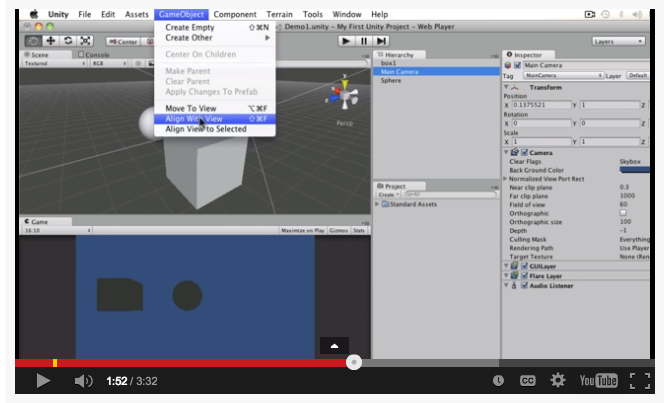Click the Time Machine menu bar icon
This screenshot has width=664, height=403.
[x=606, y=14]
